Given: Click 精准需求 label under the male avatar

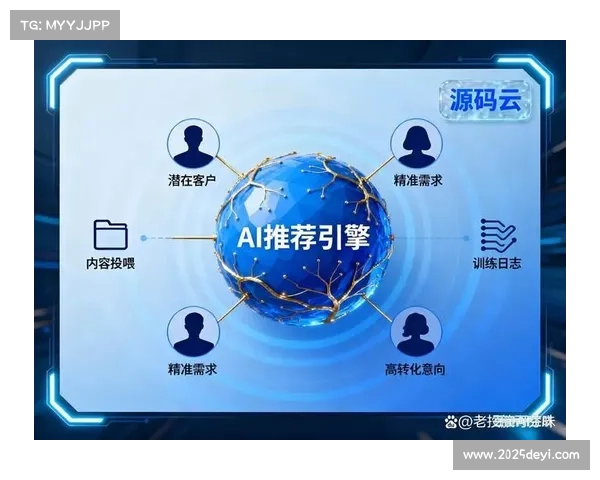Looking at the screenshot, I should point(192,370).
